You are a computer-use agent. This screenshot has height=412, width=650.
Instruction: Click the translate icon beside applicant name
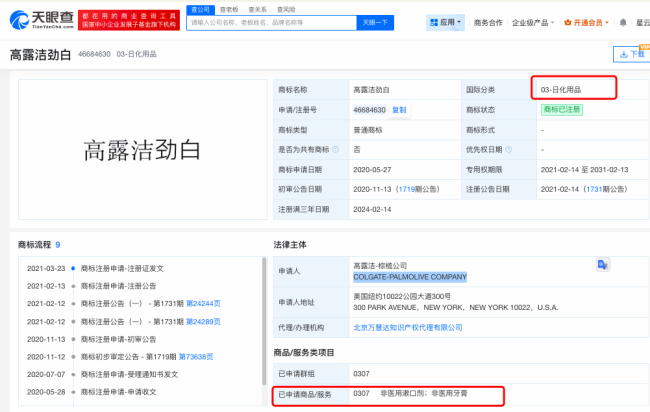[603, 264]
